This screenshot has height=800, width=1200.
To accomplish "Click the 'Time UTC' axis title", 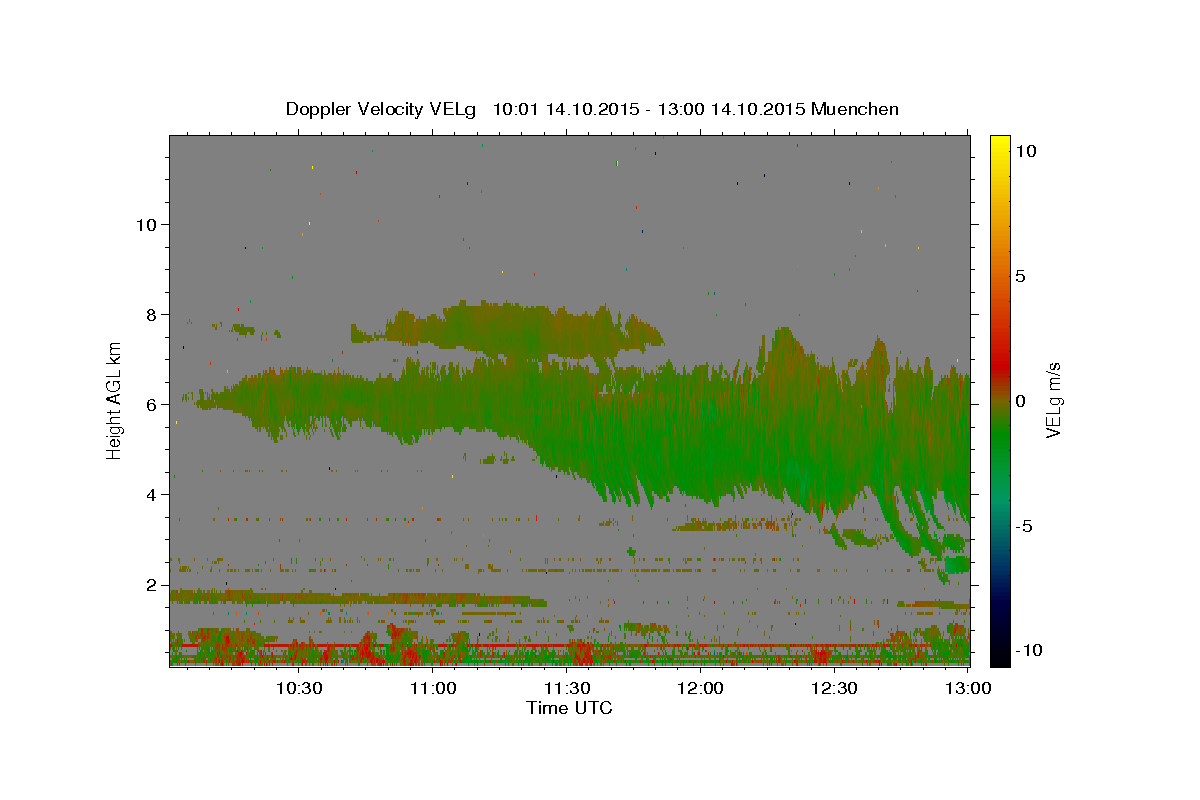I will (x=569, y=708).
